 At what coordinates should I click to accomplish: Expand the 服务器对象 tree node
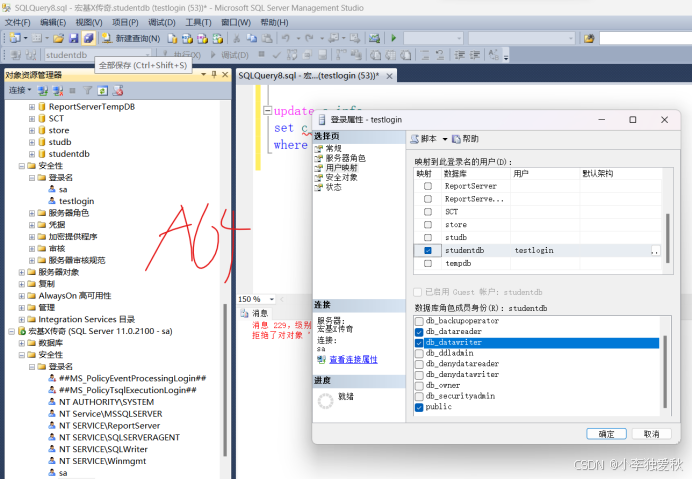coord(21,272)
